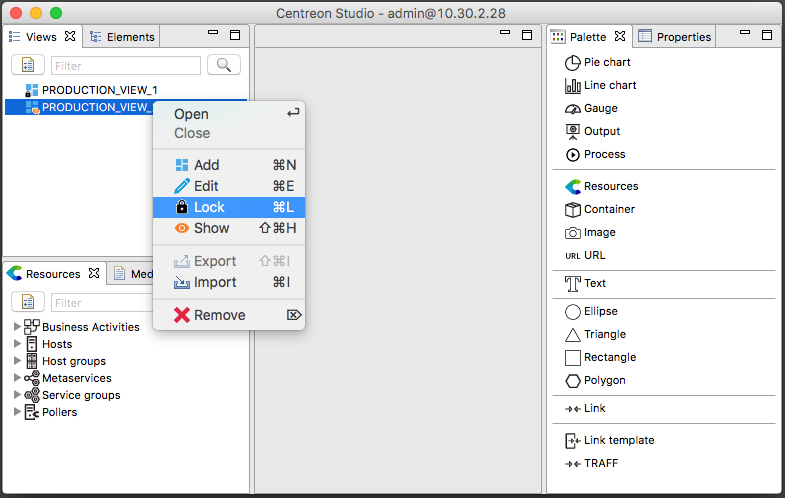This screenshot has width=785, height=498.
Task: Choose the Ellipse shape icon
Action: [x=572, y=312]
